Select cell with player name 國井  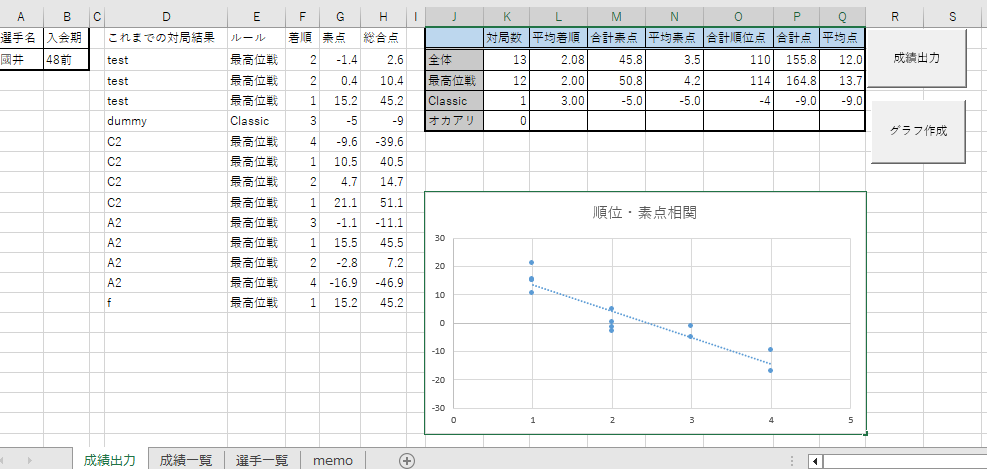pyautogui.click(x=22, y=60)
